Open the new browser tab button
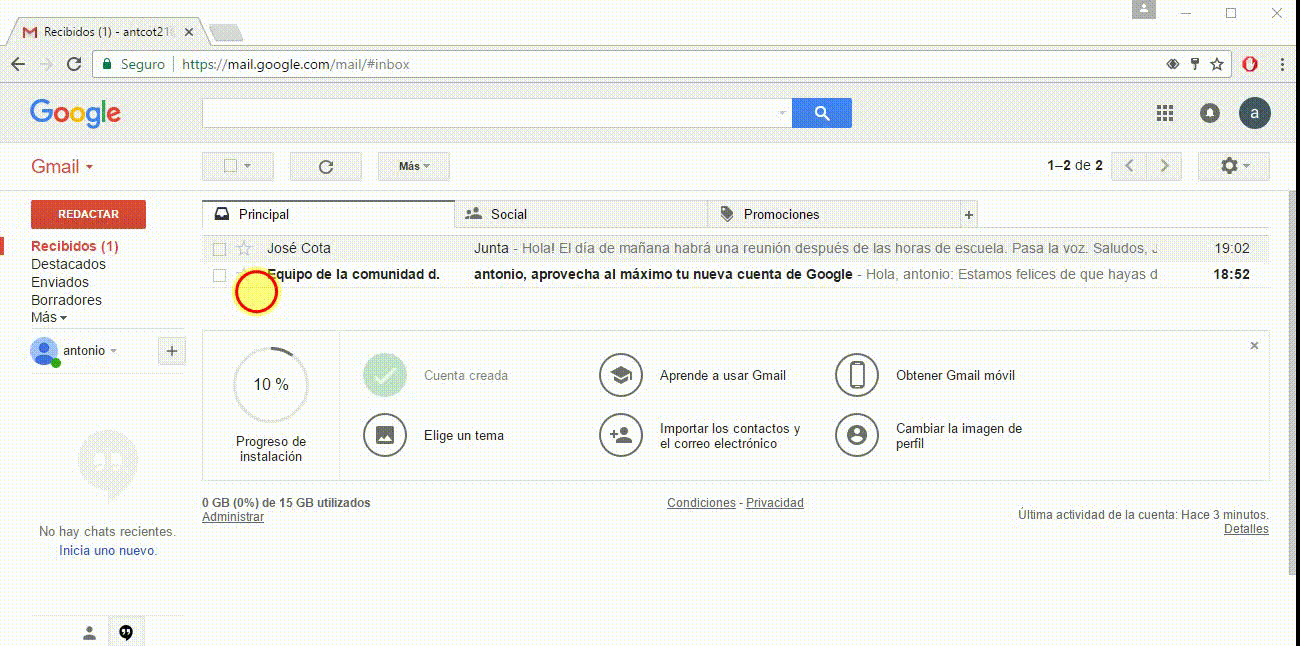The width and height of the screenshot is (1300, 646). click(226, 33)
